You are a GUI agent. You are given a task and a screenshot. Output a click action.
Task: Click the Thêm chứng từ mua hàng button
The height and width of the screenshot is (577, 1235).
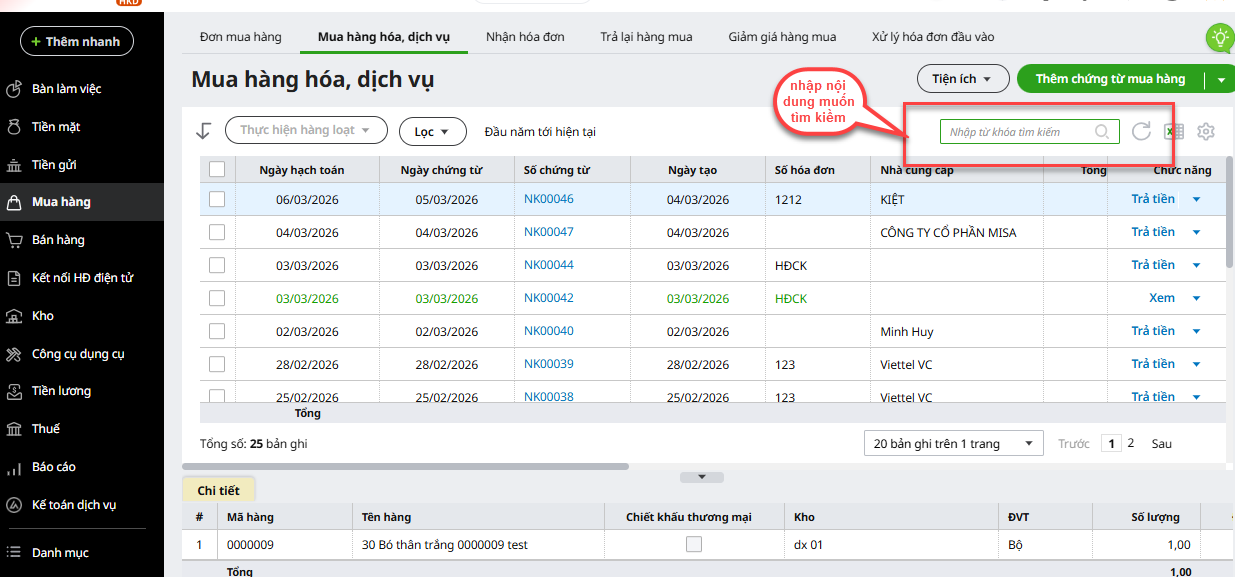click(x=1110, y=79)
